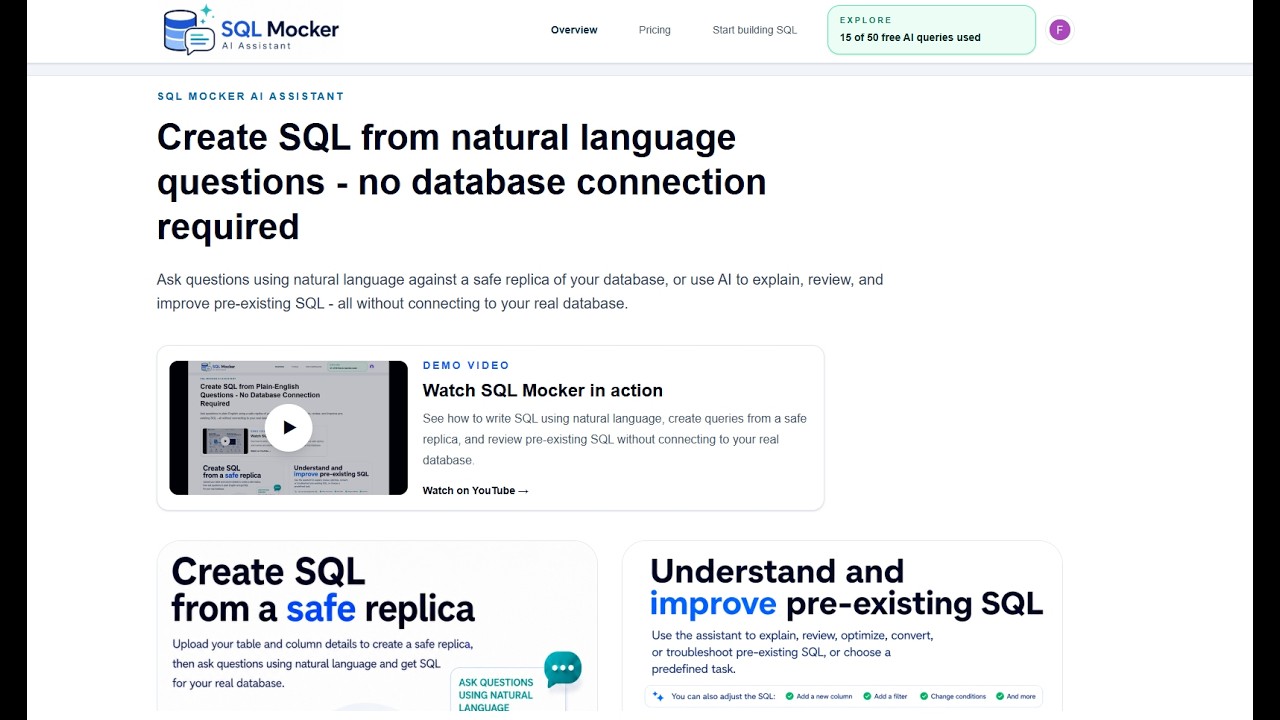The image size is (1280, 720).
Task: Open the purple F user avatar
Action: tap(1060, 30)
